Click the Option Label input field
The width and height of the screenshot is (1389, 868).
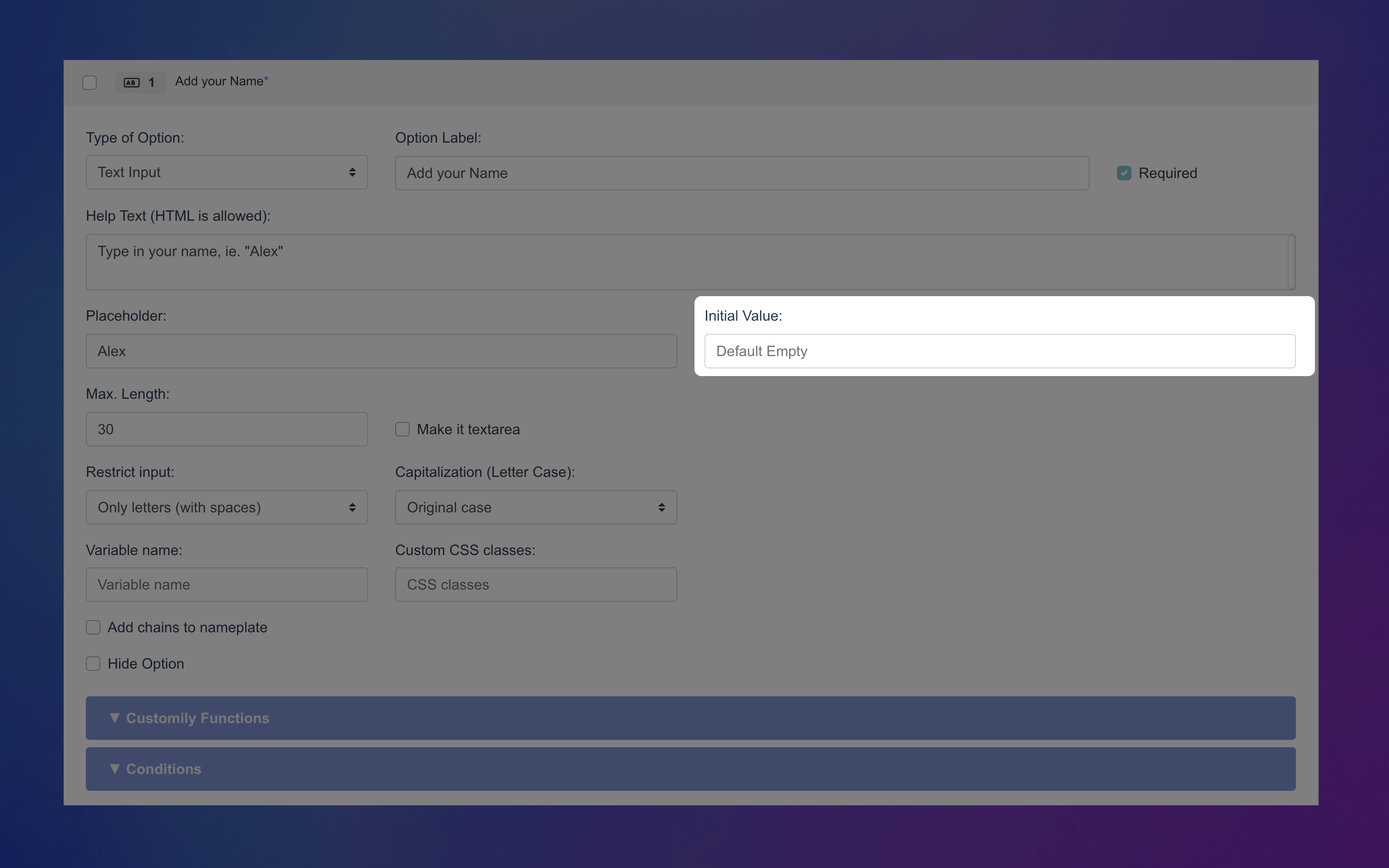pos(740,173)
